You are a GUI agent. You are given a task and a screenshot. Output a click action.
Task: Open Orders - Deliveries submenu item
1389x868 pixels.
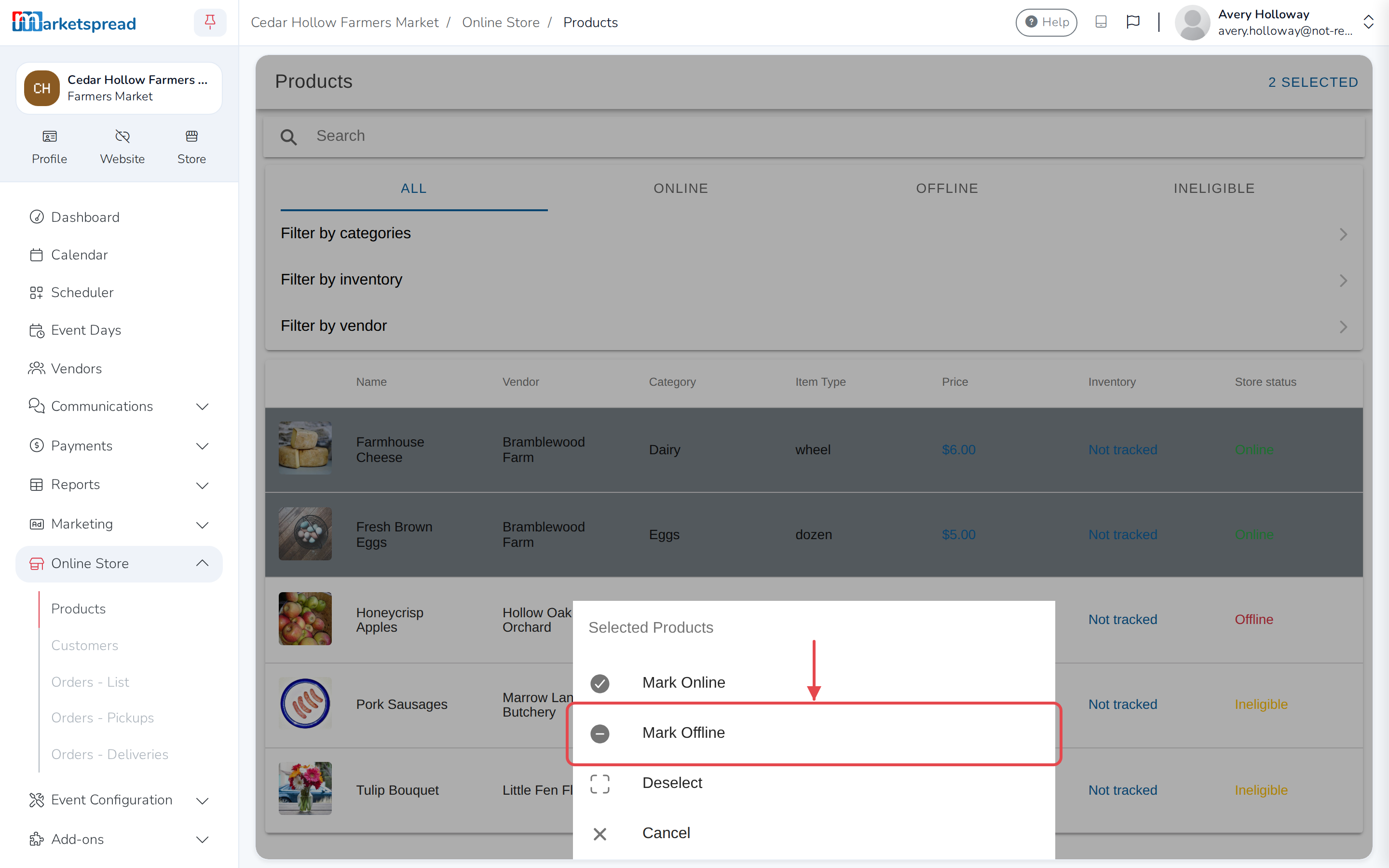pyautogui.click(x=109, y=754)
